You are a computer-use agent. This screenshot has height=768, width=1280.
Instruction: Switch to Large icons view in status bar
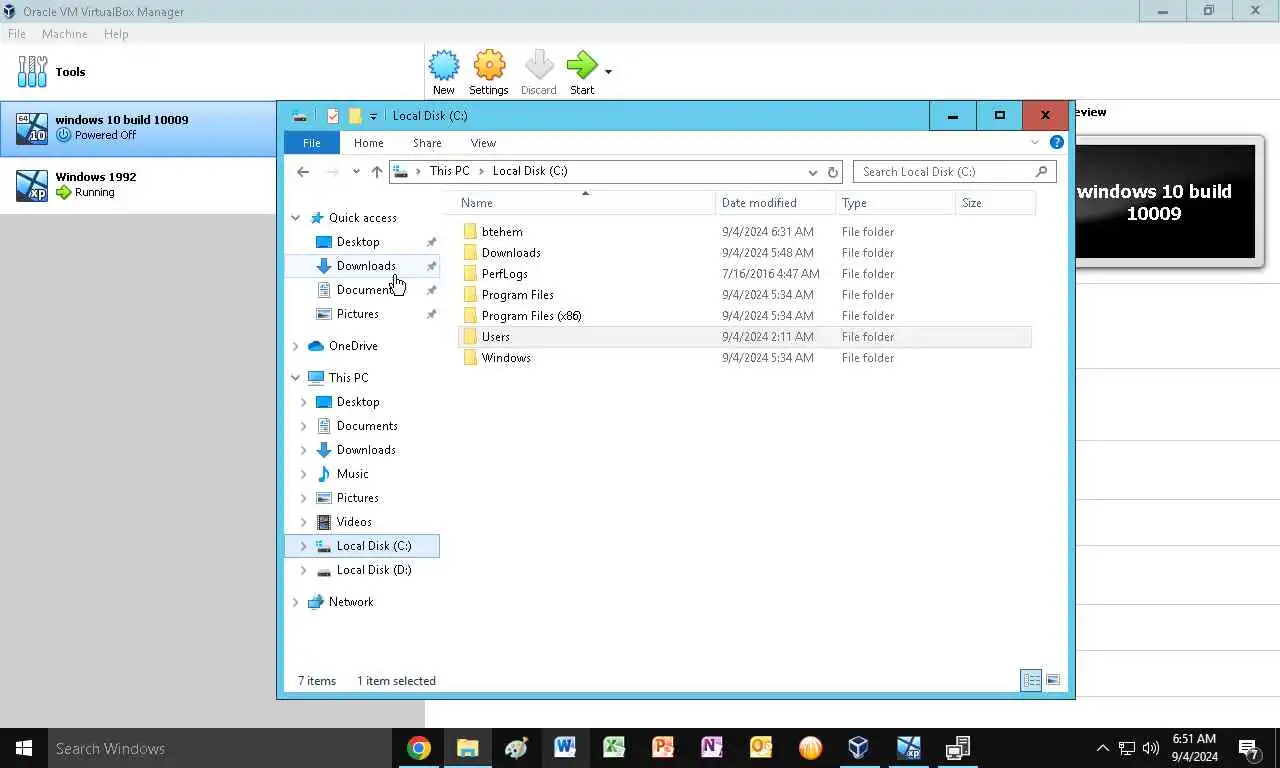pyautogui.click(x=1053, y=681)
